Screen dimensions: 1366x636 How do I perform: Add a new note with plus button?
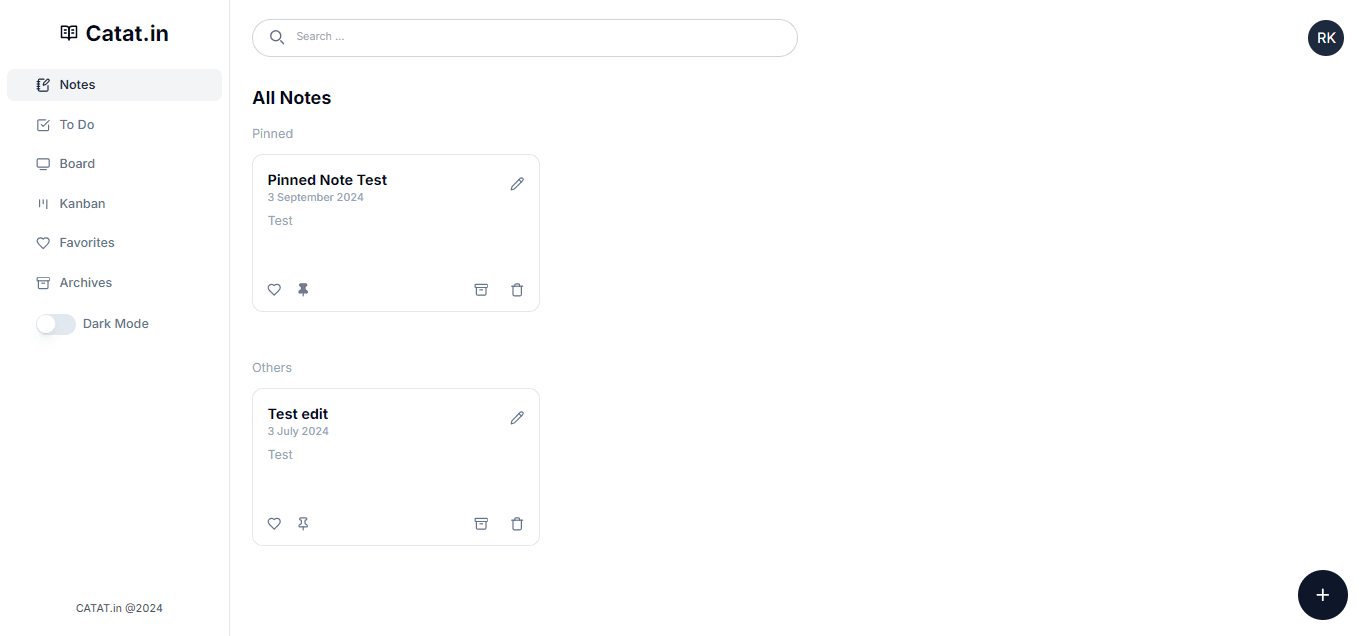point(1323,595)
